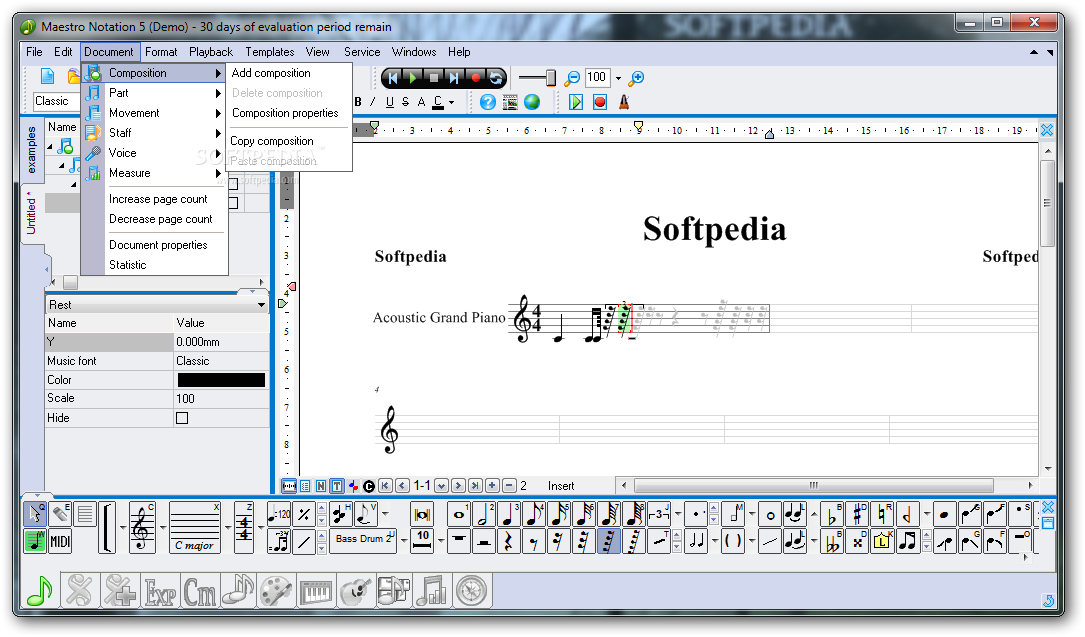Image resolution: width=1085 pixels, height=637 pixels.
Task: Open the web globe icon
Action: click(531, 102)
